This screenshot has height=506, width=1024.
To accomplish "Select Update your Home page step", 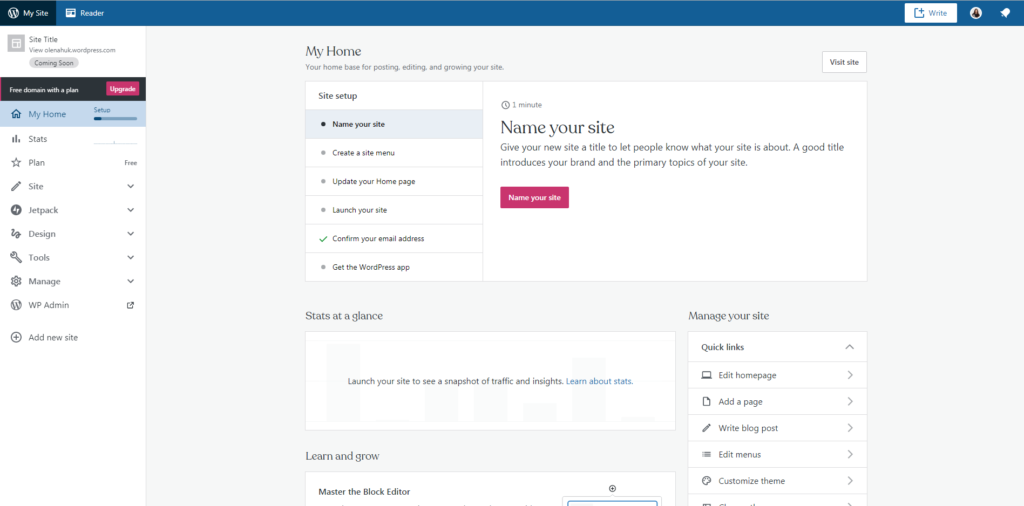I will click(394, 182).
